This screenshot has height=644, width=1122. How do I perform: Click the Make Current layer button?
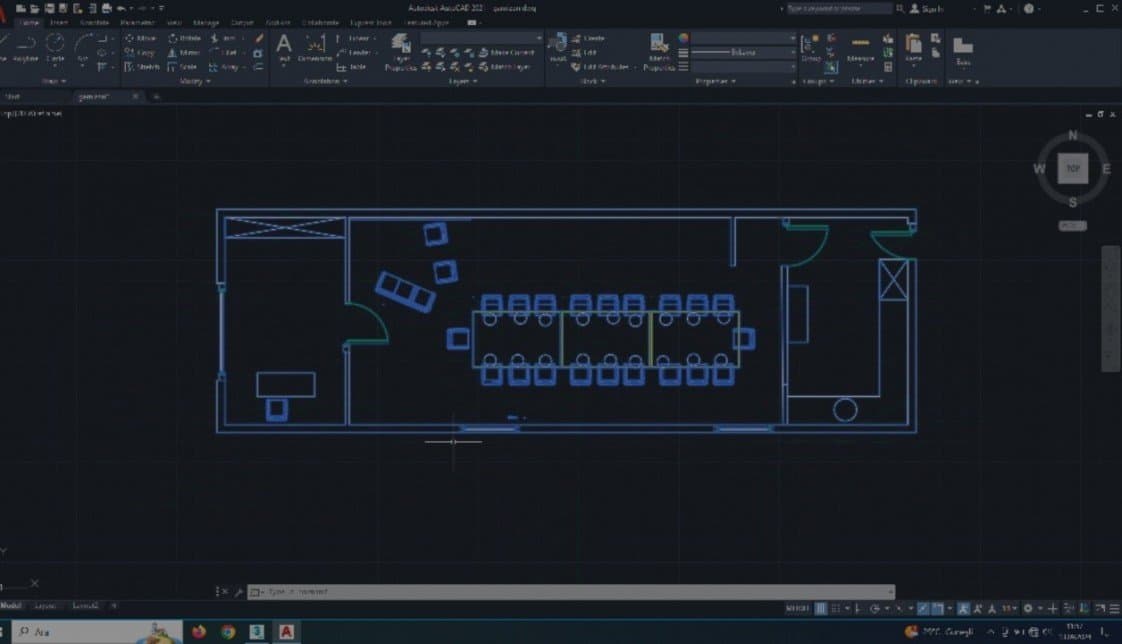pyautogui.click(x=507, y=52)
